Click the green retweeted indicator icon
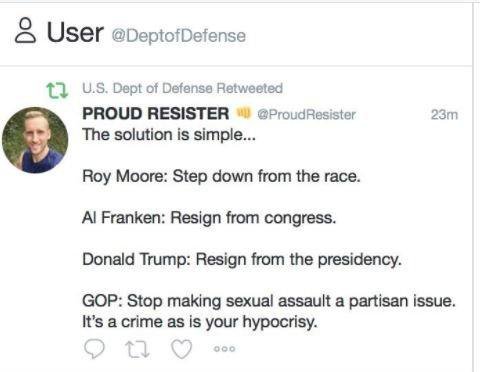The height and width of the screenshot is (372, 480). click(x=57, y=90)
